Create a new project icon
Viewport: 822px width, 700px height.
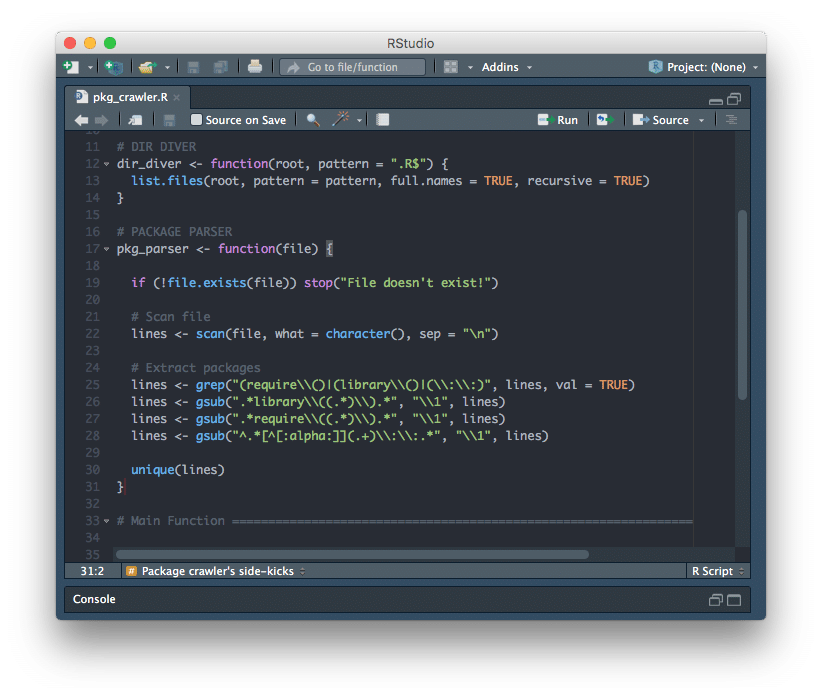(113, 67)
